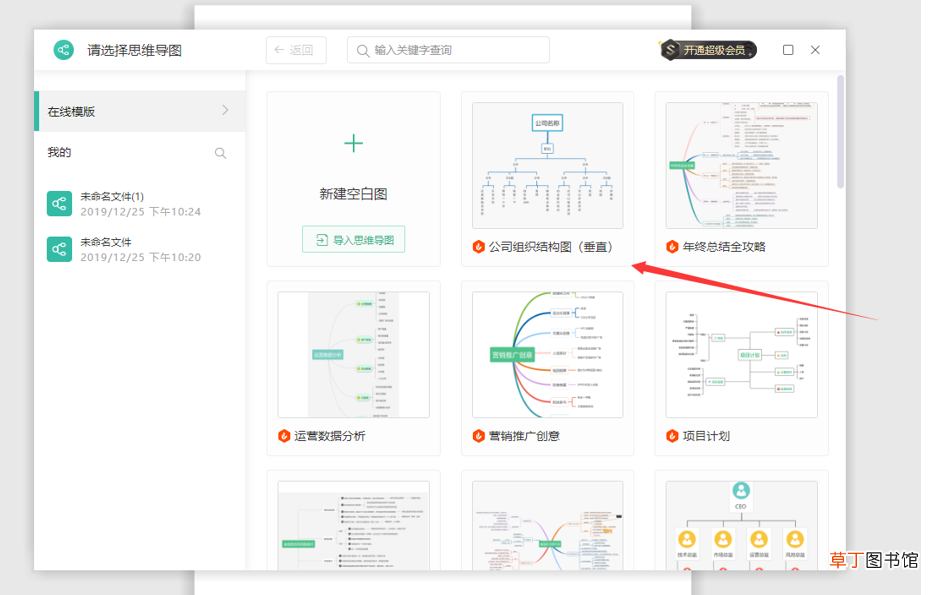The width and height of the screenshot is (929, 595).
Task: Click the orange badge beside 项目计划
Action: (x=672, y=436)
